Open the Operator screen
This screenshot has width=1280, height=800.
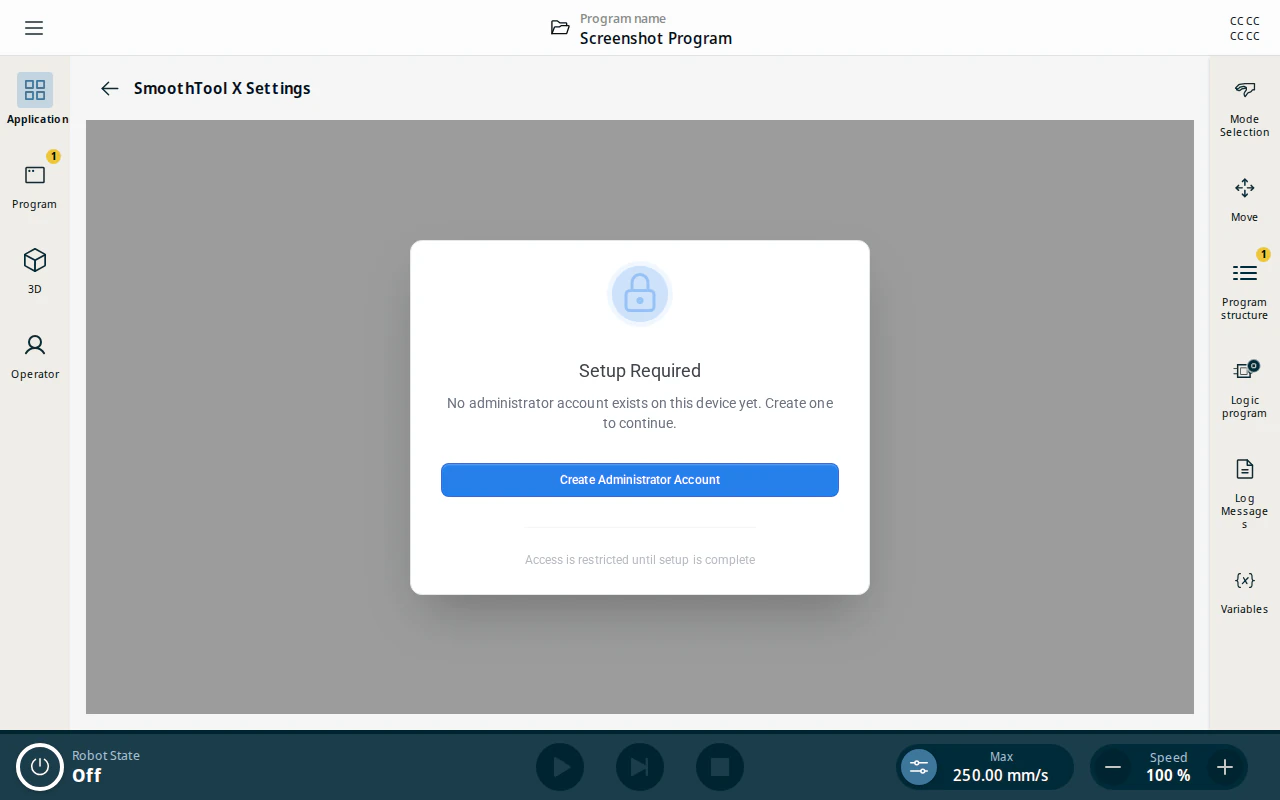(x=35, y=354)
